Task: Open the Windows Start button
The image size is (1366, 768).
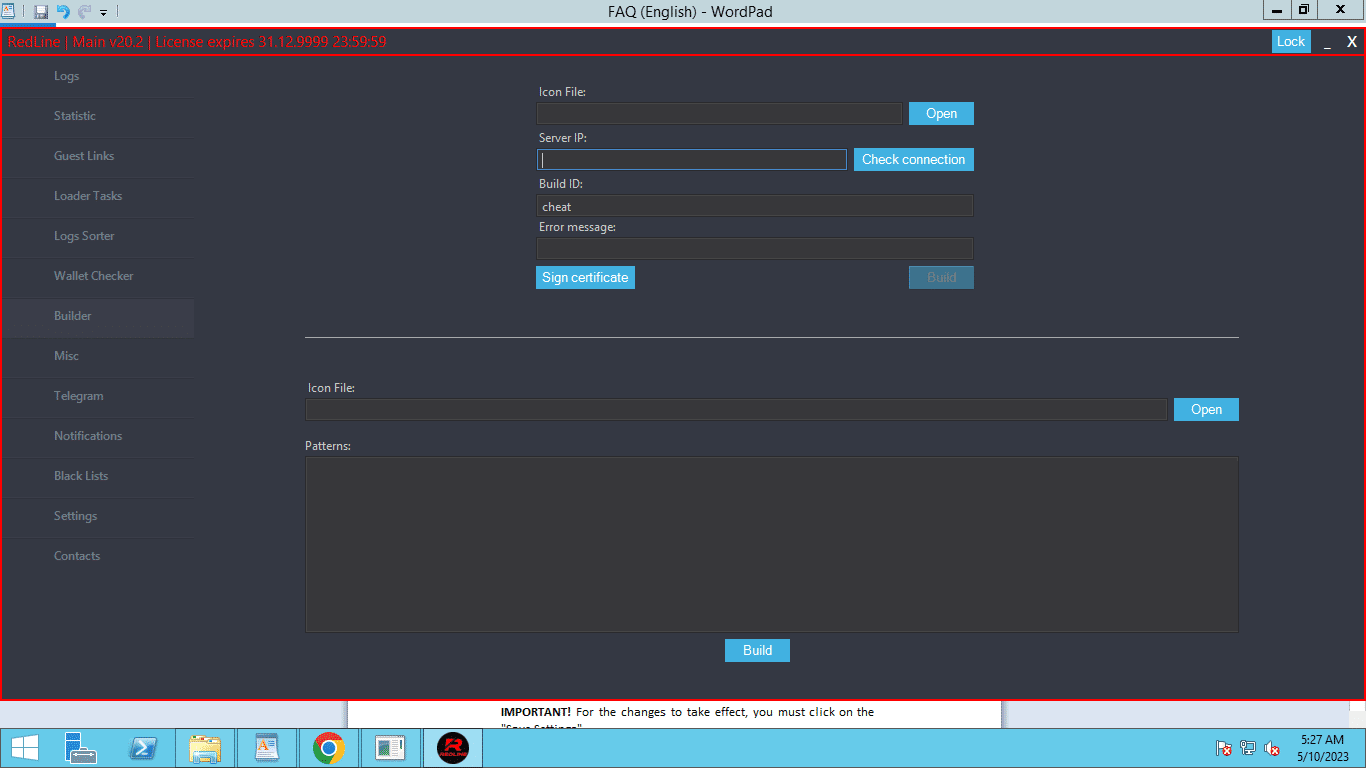Action: 25,748
